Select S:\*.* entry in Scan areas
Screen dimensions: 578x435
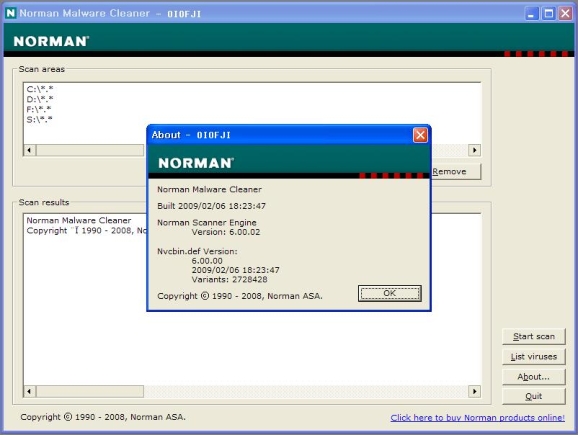coord(39,119)
